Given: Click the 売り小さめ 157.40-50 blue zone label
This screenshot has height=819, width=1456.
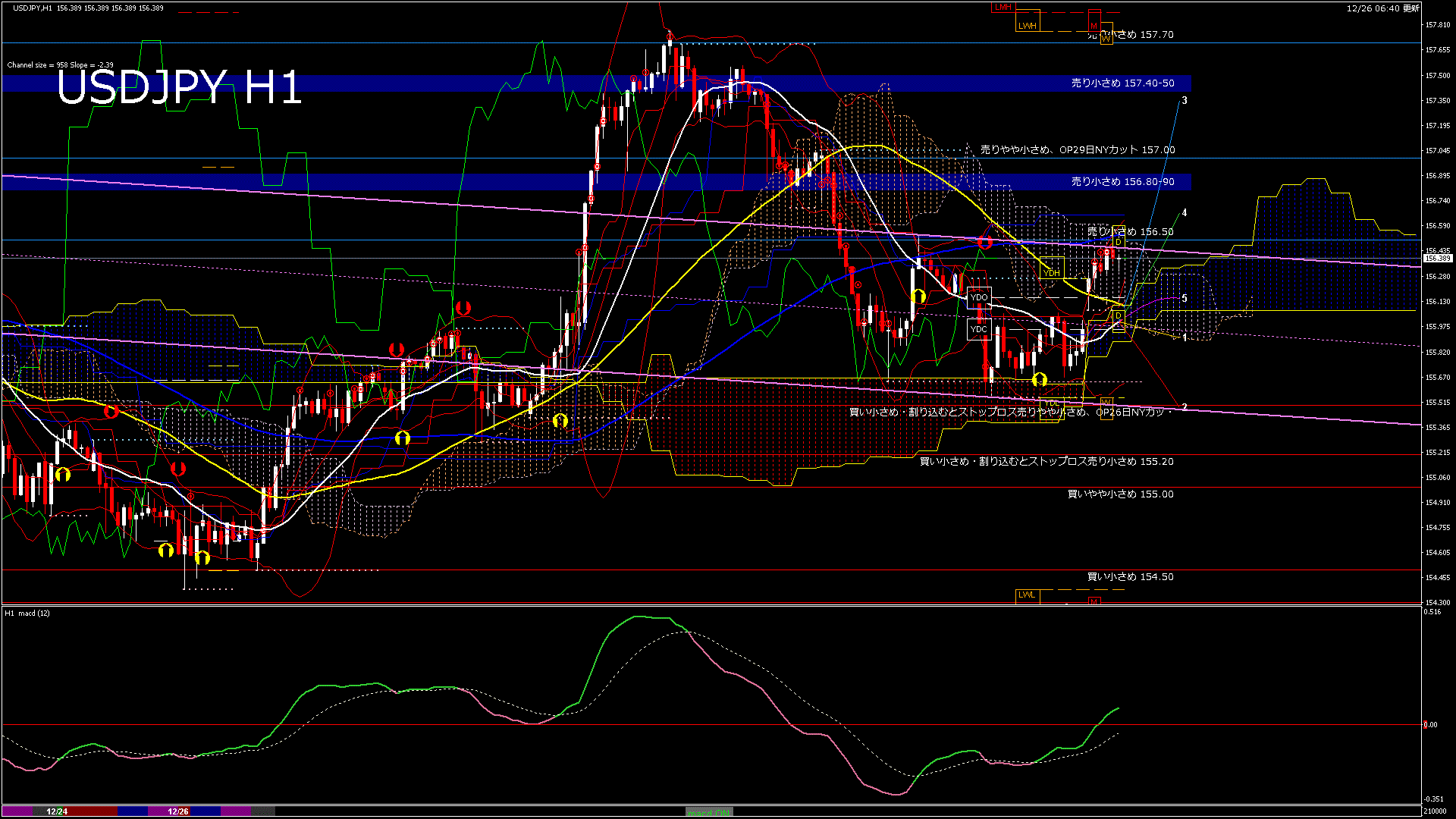Looking at the screenshot, I should click(x=1122, y=83).
